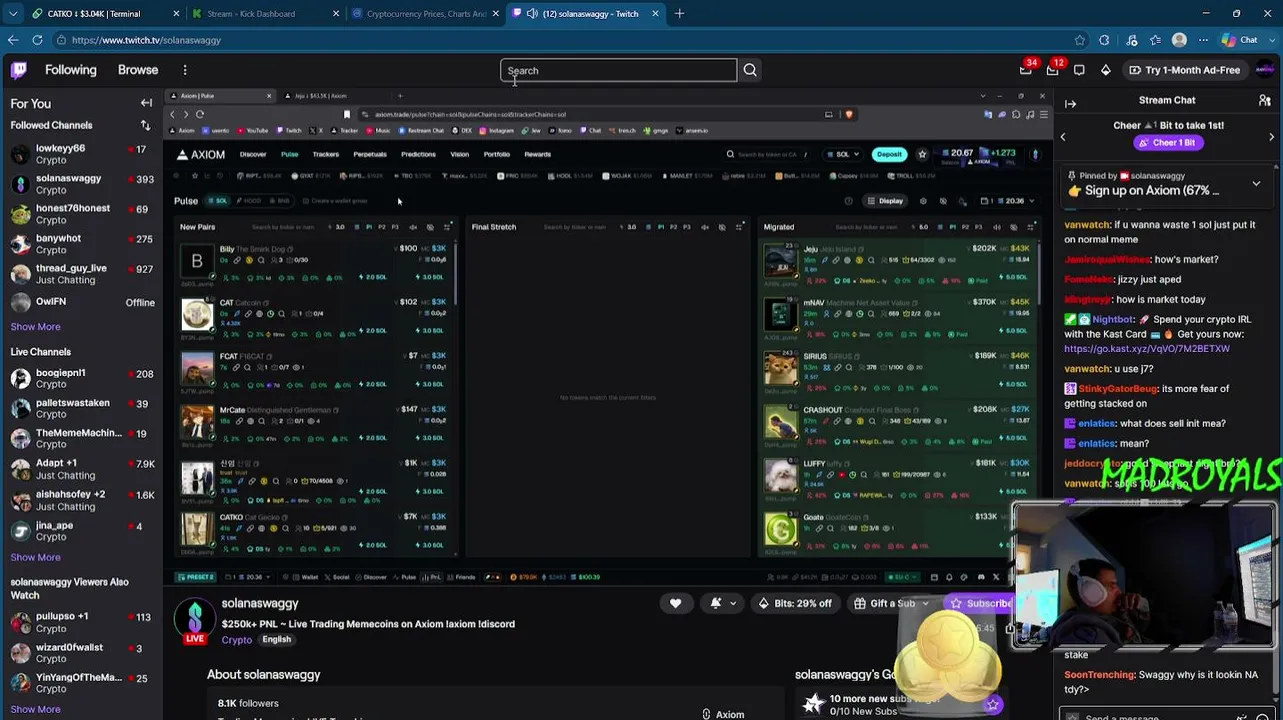Show more followed channels
Image resolution: width=1283 pixels, height=720 pixels.
pyautogui.click(x=35, y=326)
